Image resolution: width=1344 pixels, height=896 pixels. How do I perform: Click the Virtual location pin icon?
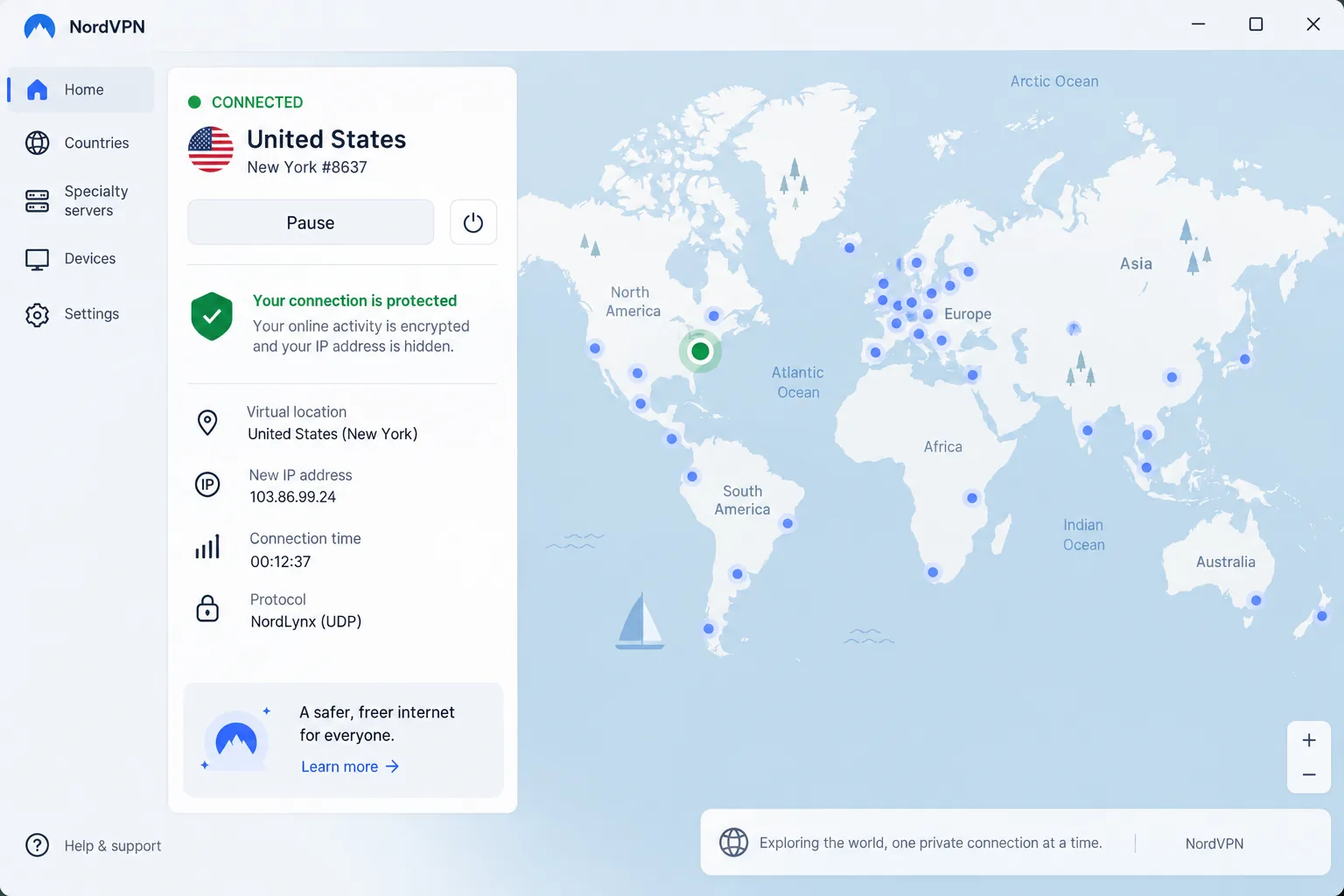tap(207, 423)
